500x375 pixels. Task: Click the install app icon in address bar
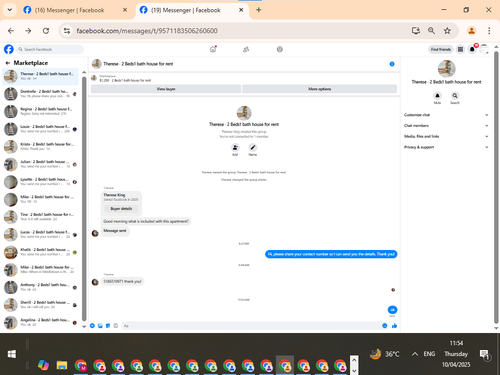pos(416,31)
